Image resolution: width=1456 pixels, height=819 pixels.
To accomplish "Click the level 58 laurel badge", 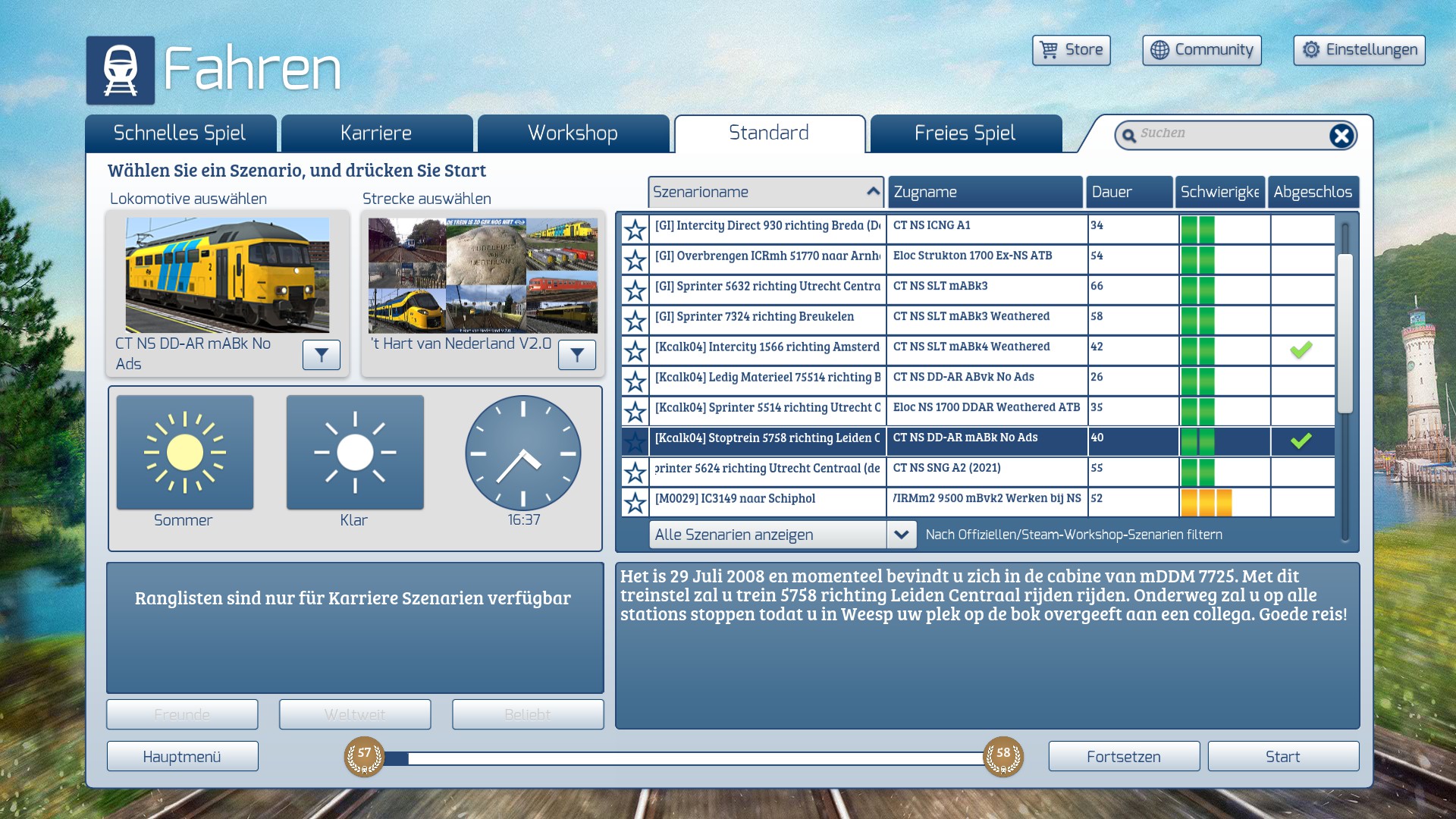I will [1003, 756].
